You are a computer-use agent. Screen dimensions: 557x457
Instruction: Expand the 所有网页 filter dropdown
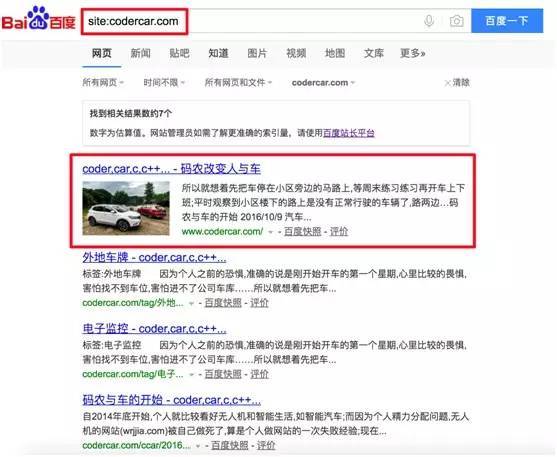[x=103, y=83]
